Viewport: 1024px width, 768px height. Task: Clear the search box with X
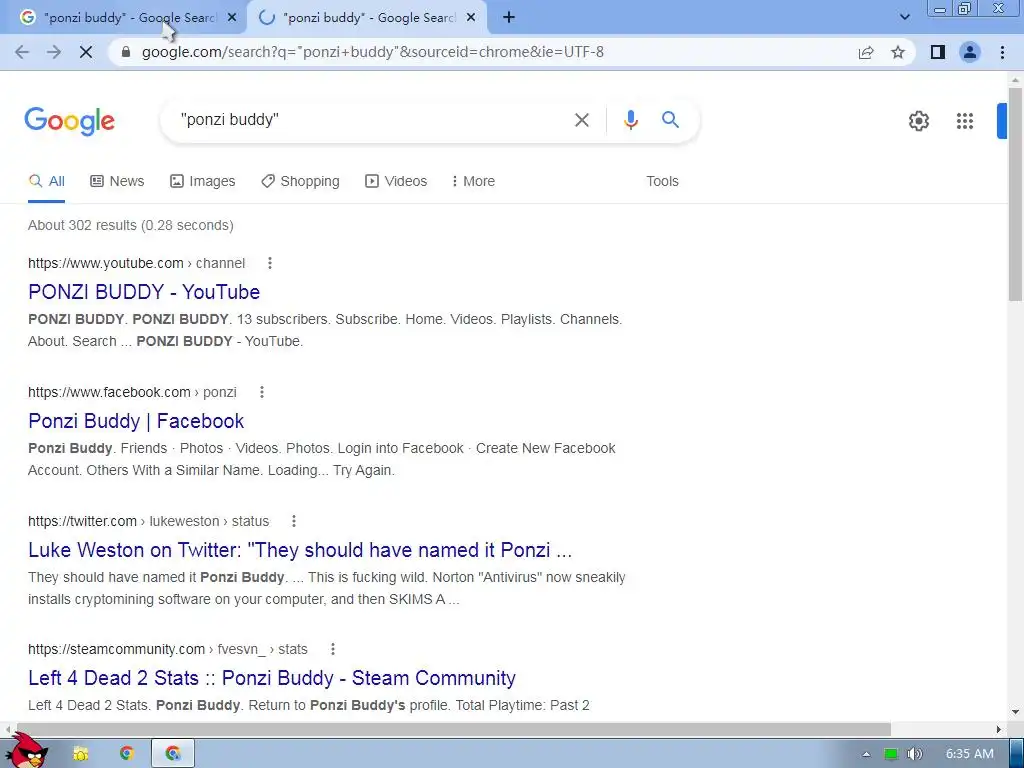[582, 120]
